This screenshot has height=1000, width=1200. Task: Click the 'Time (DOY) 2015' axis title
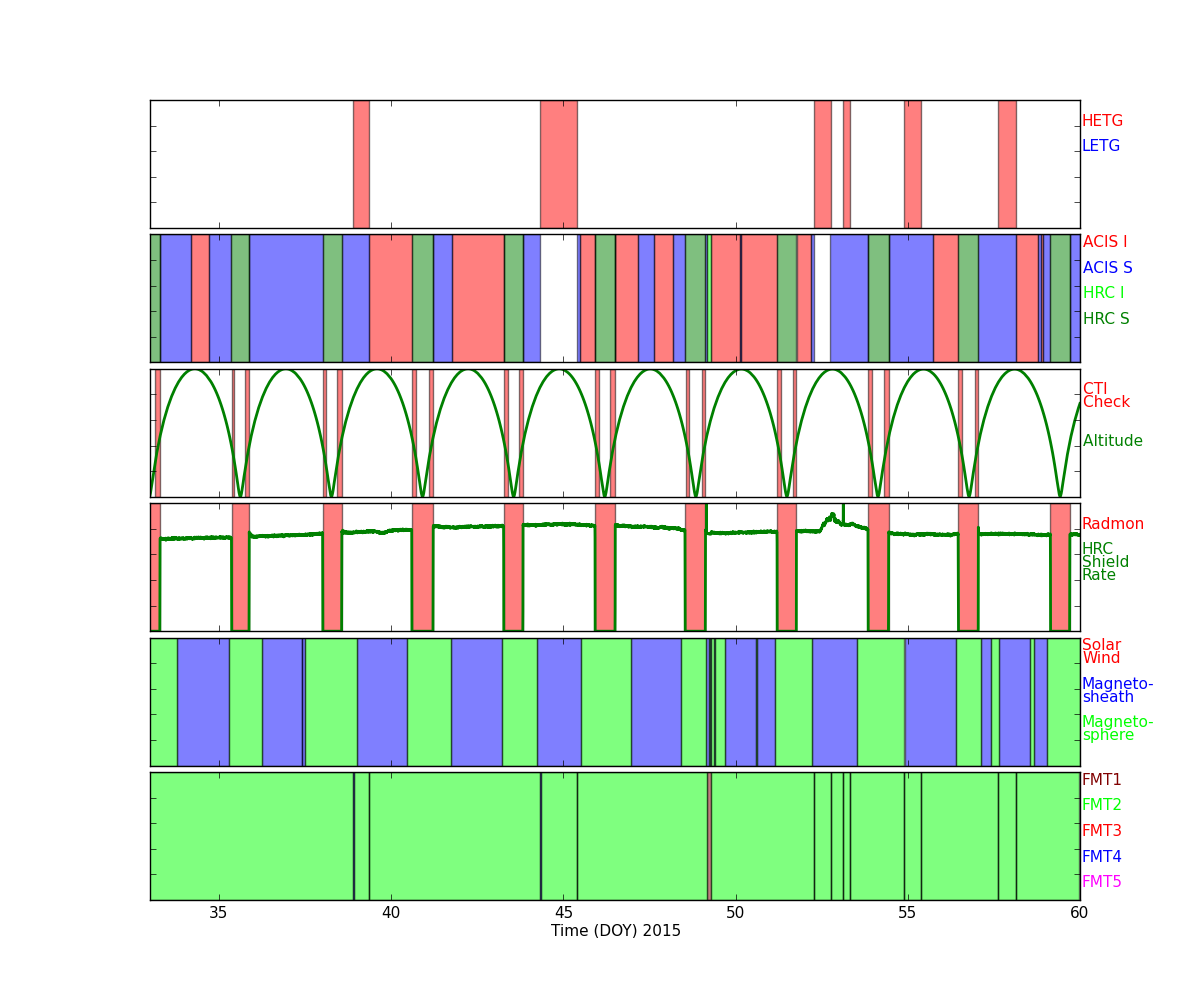click(x=615, y=931)
